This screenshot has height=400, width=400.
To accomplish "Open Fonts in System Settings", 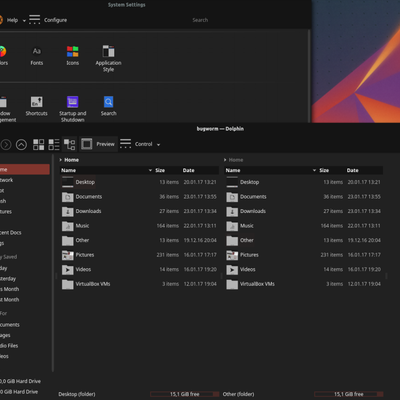I will coord(37,56).
